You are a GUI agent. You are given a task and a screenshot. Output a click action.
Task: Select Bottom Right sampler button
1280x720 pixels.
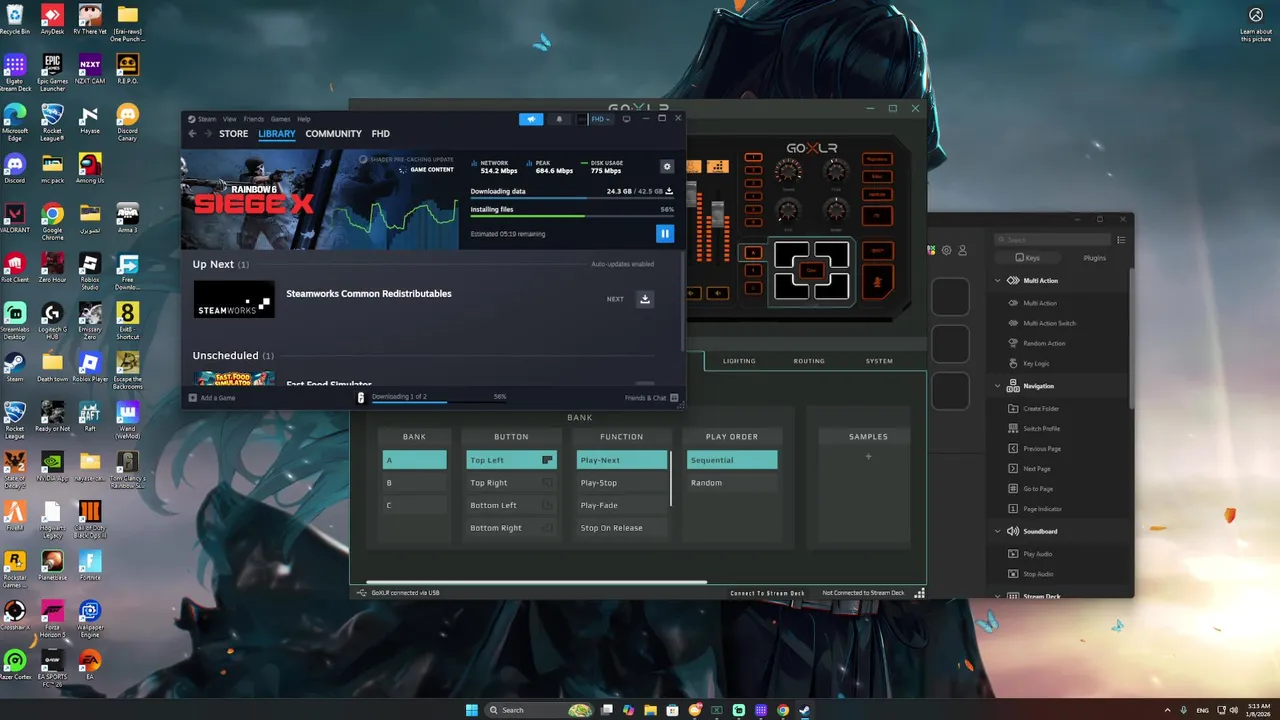click(511, 528)
